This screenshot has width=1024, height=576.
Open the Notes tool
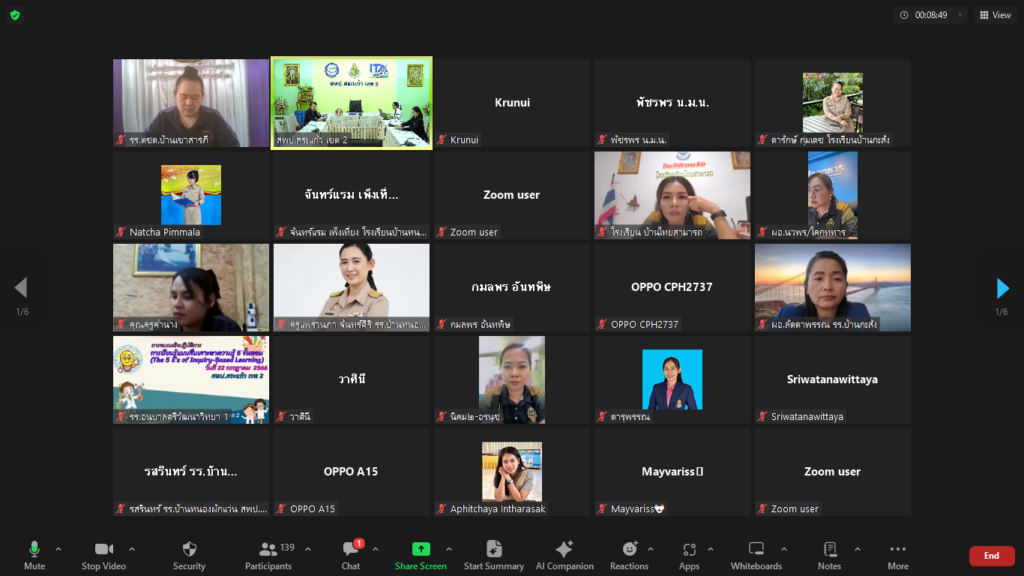click(x=829, y=554)
